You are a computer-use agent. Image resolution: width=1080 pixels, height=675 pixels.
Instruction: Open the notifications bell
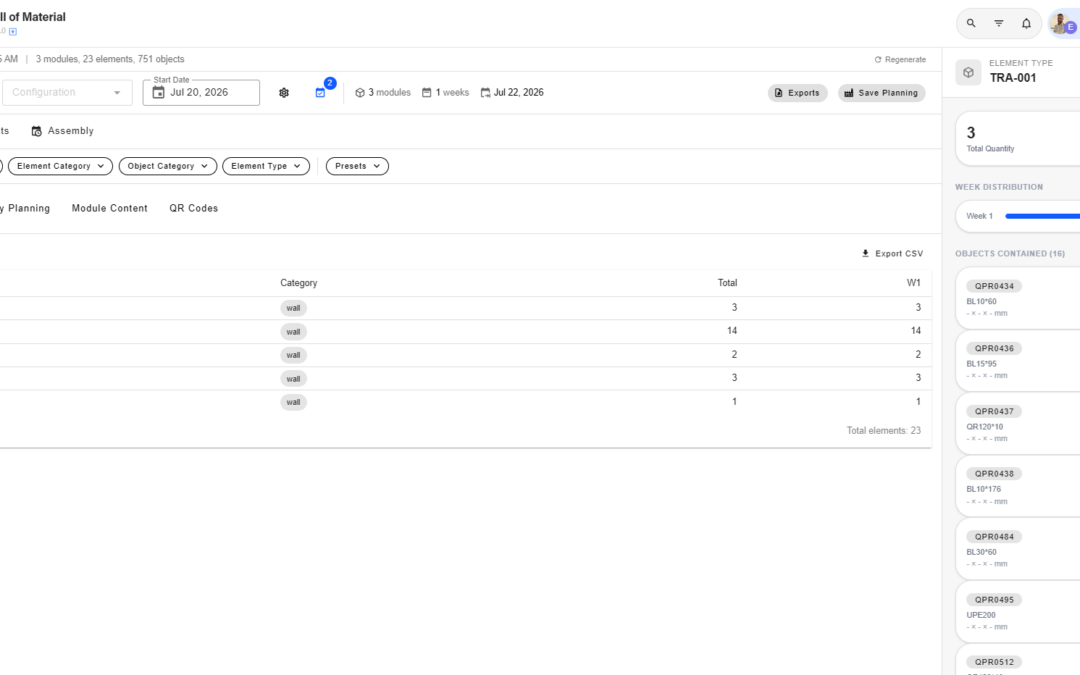point(1026,23)
